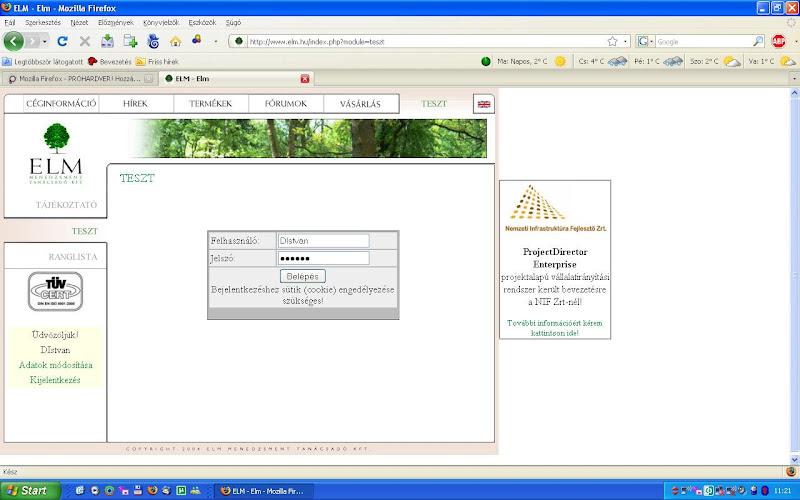The height and width of the screenshot is (500, 800).
Task: Follow the További információért kérem kattintson ide link
Action: point(555,328)
